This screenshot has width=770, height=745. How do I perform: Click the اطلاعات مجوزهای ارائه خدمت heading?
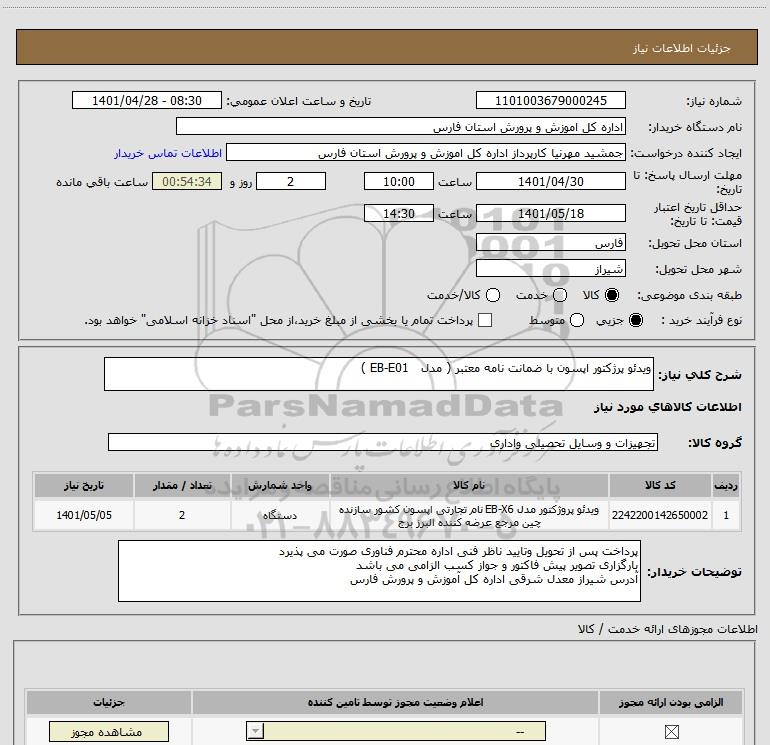tap(668, 629)
